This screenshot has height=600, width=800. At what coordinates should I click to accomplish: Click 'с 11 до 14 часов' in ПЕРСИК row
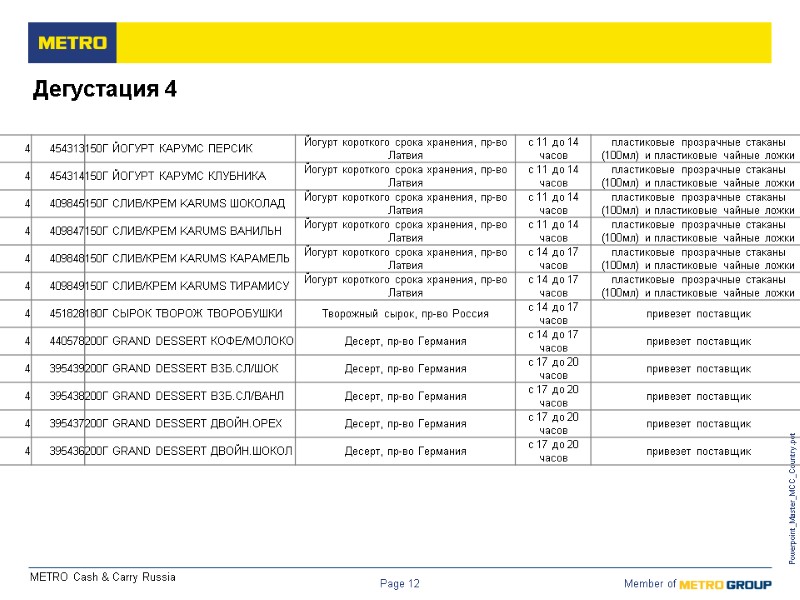553,148
